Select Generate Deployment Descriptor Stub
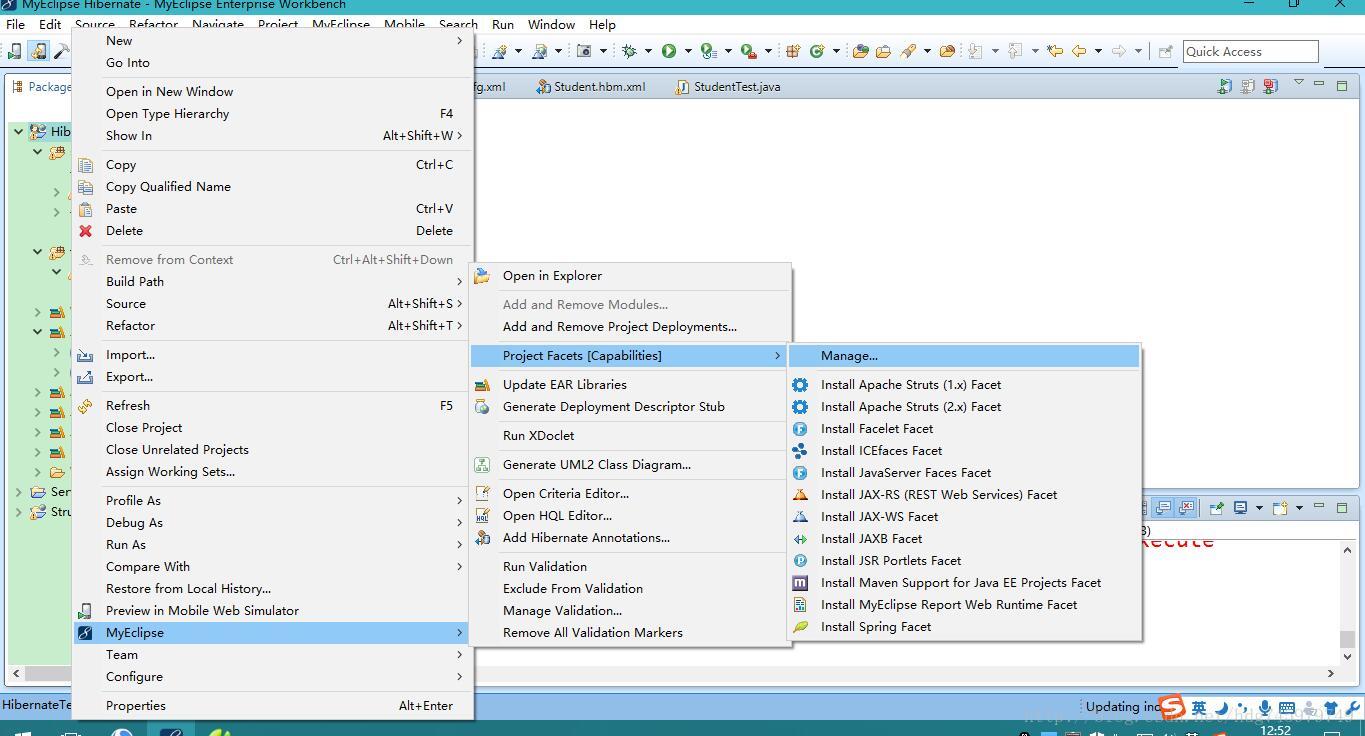 click(x=629, y=407)
